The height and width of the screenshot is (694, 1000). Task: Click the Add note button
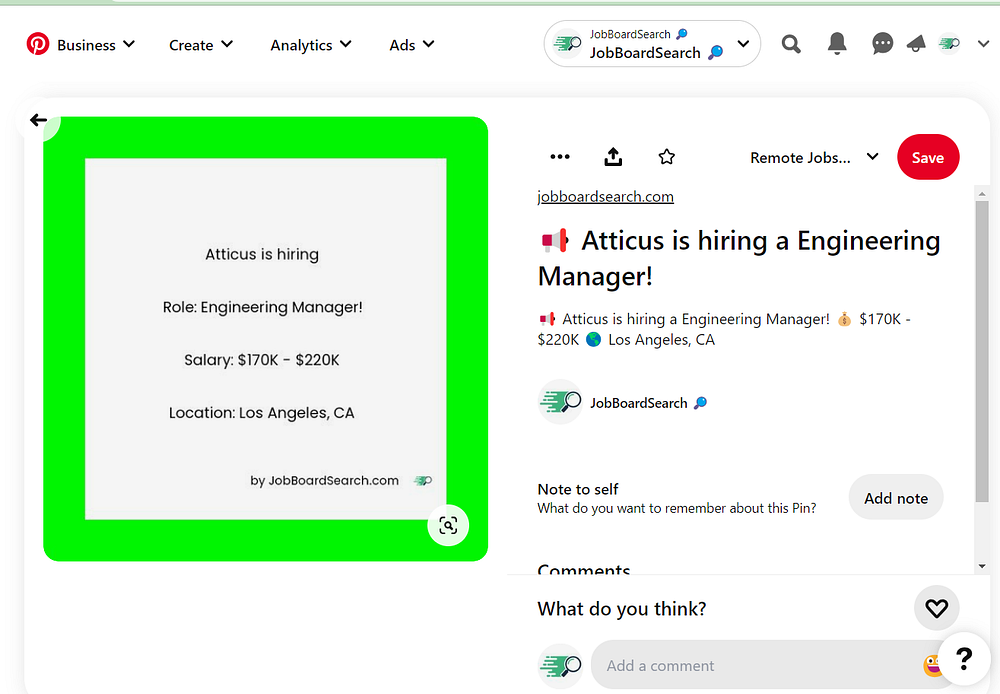tap(895, 498)
